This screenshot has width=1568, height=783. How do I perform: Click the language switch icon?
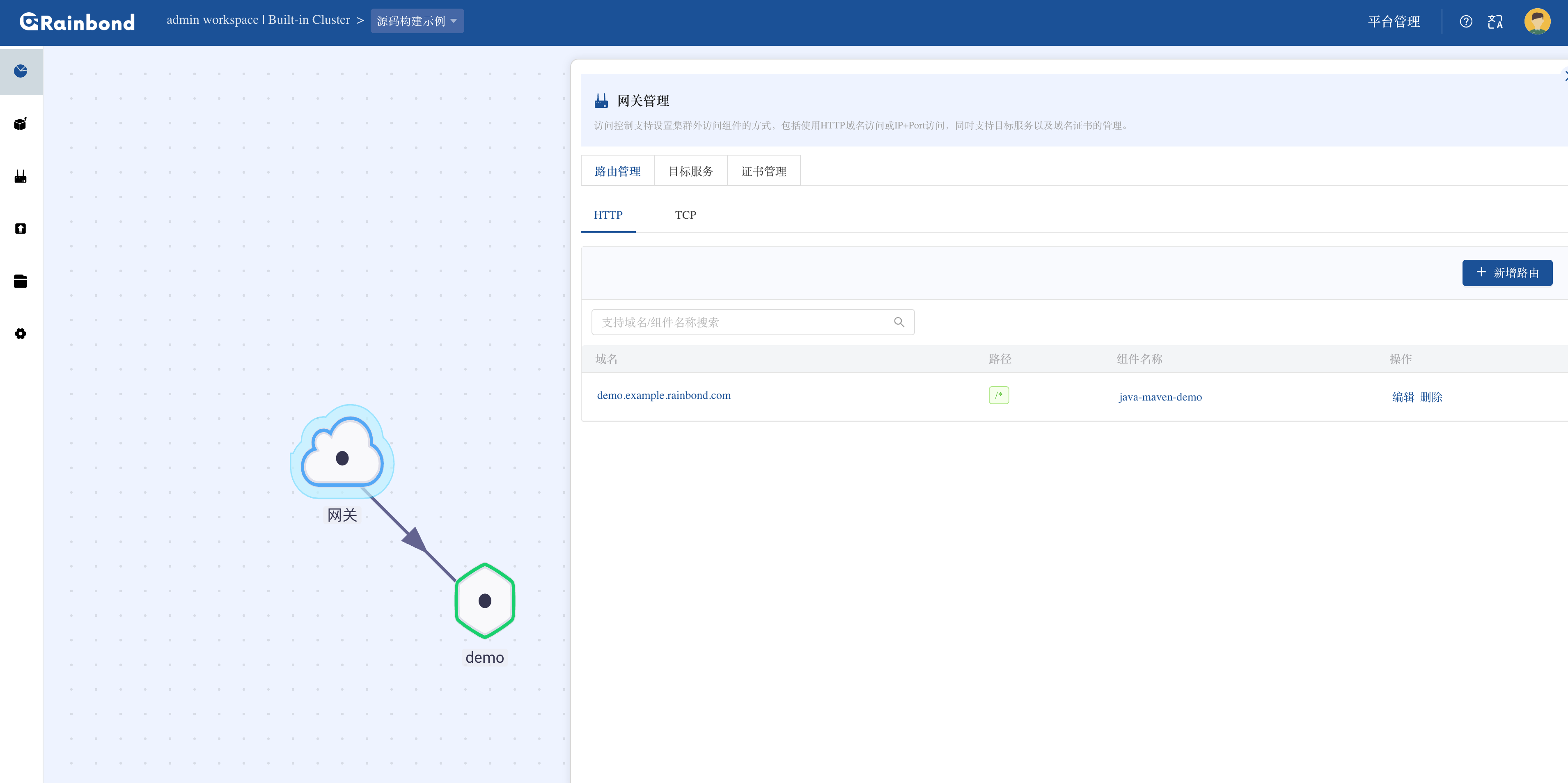click(1495, 22)
